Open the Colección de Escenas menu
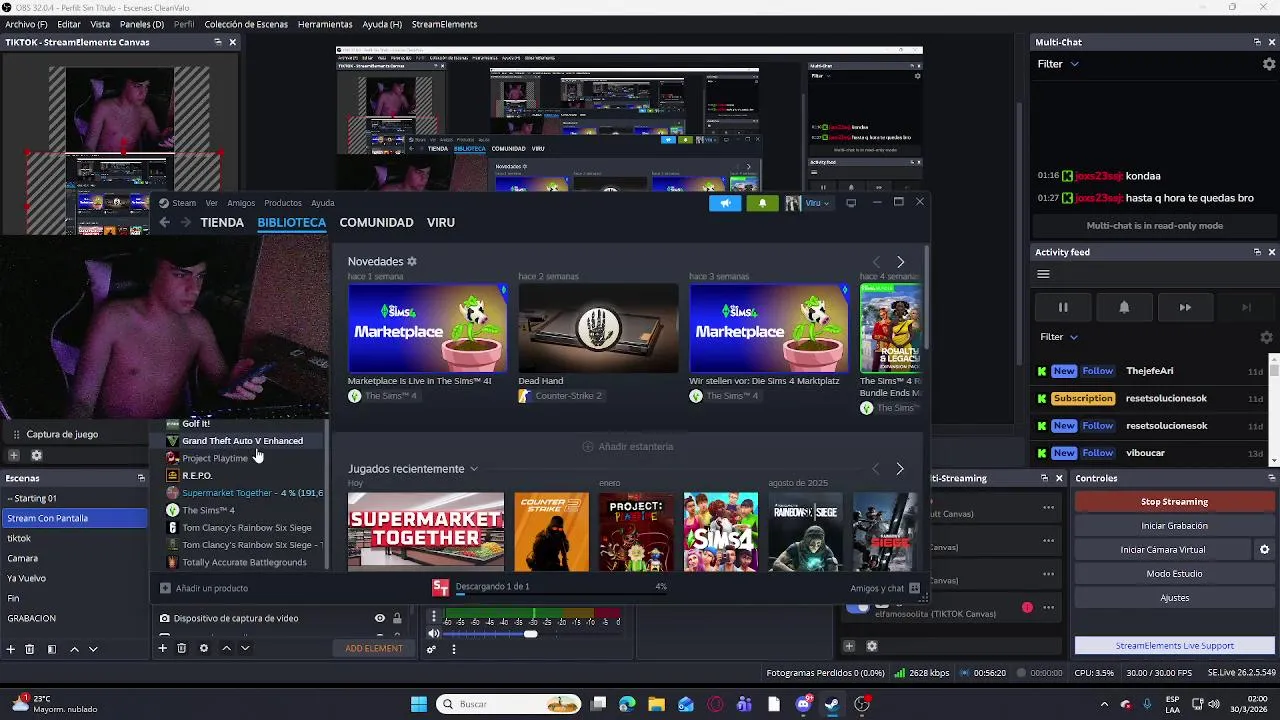 click(x=245, y=24)
